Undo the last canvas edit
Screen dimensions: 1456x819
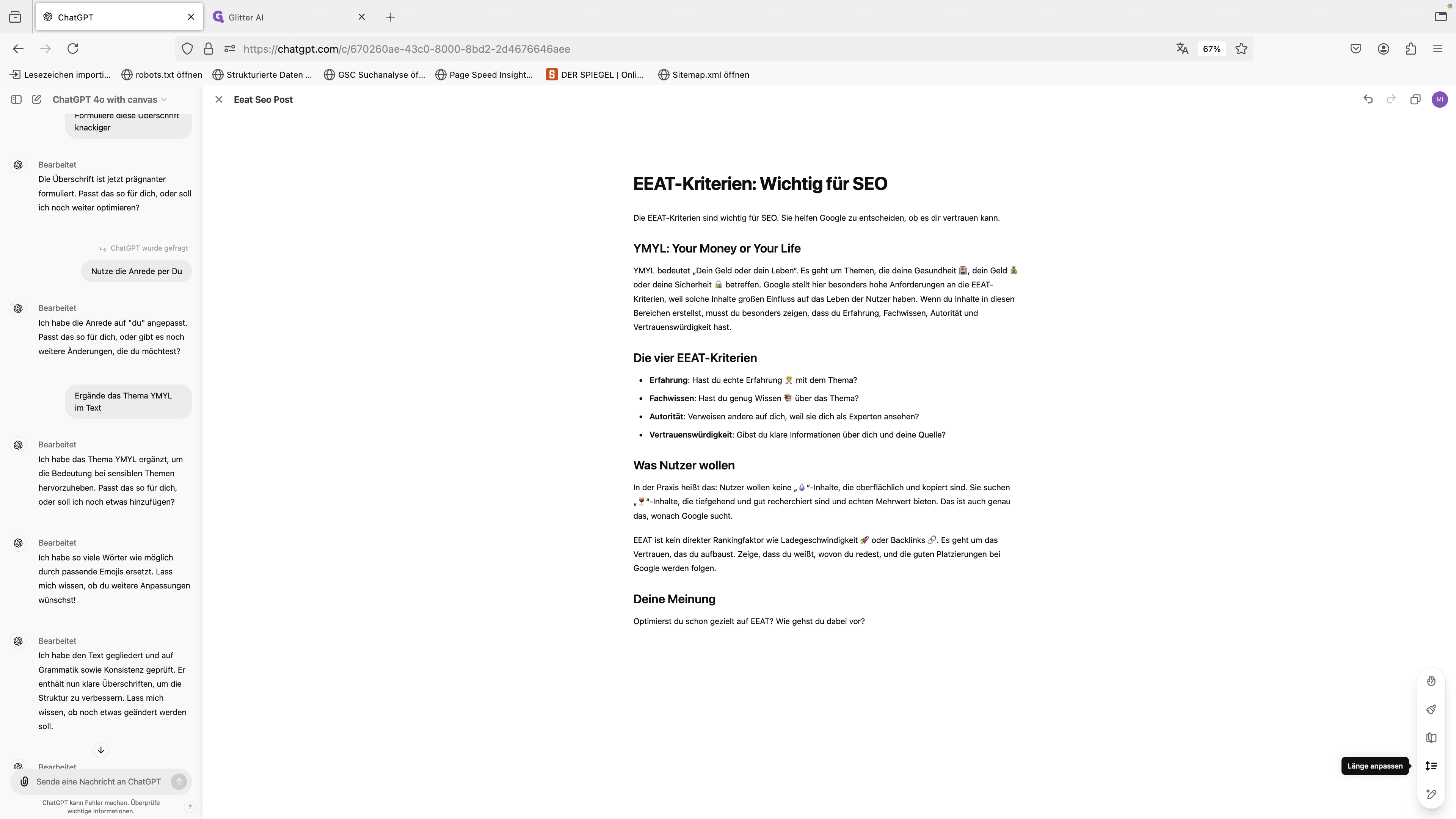tap(1368, 99)
